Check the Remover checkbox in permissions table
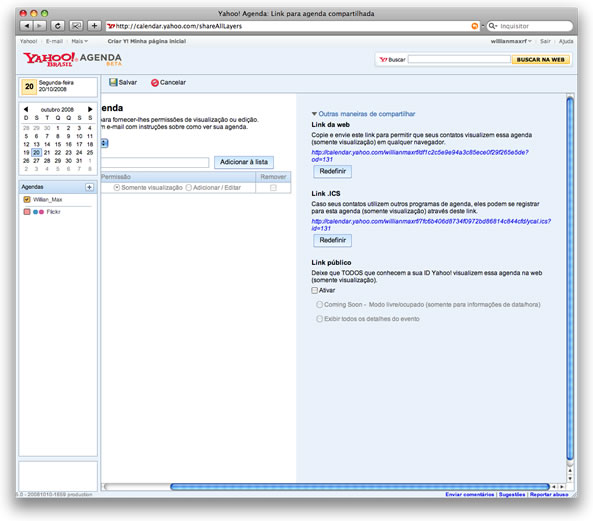The width and height of the screenshot is (593, 521). (273, 188)
